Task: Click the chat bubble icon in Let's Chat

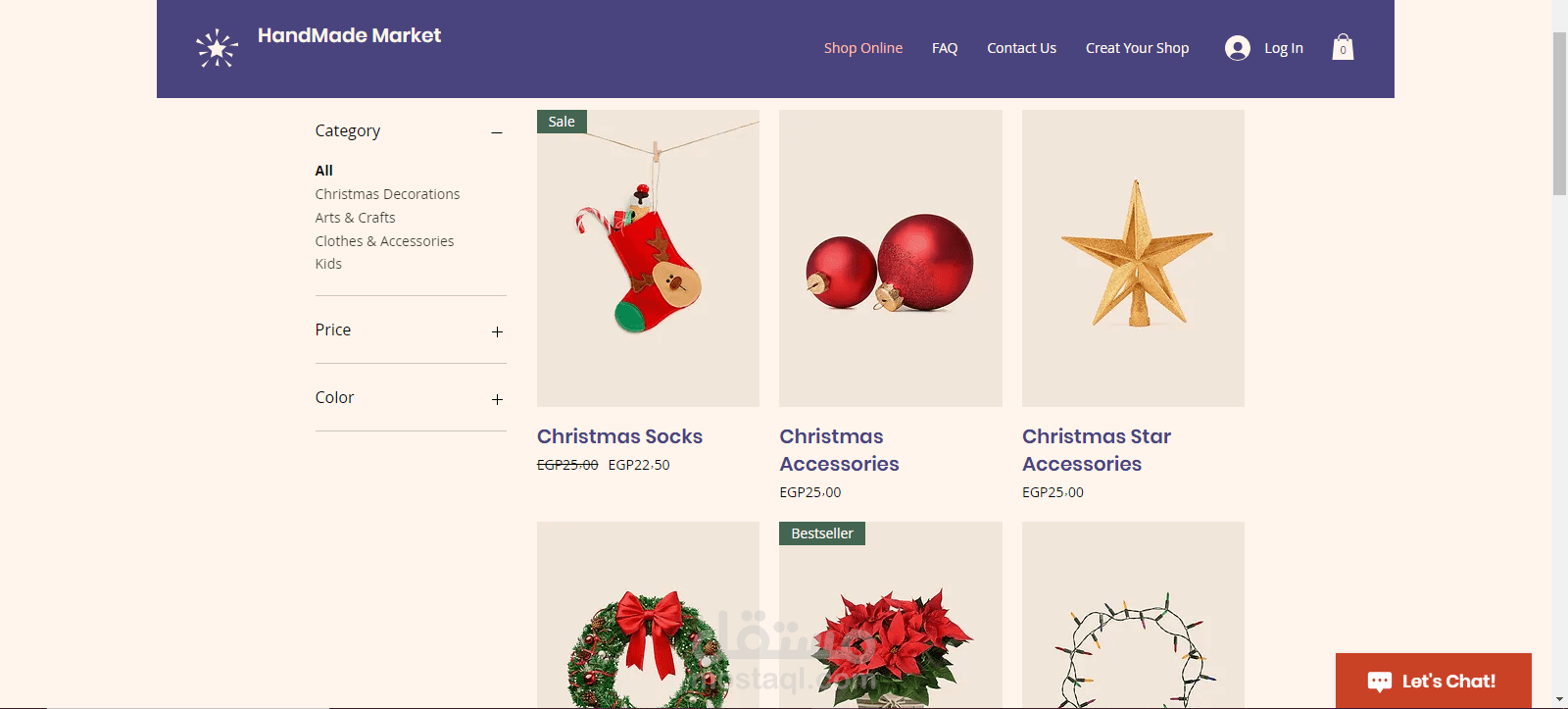Action: tap(1380, 682)
